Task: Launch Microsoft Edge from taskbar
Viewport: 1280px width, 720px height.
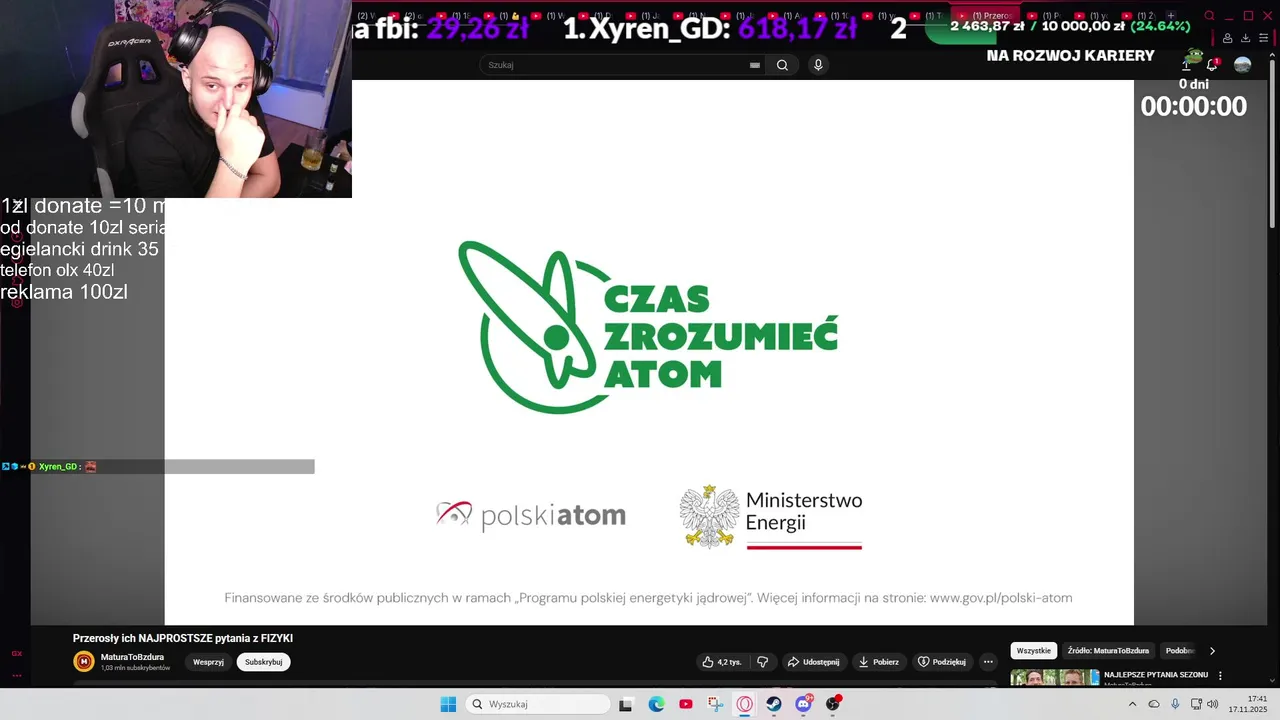Action: tap(656, 704)
